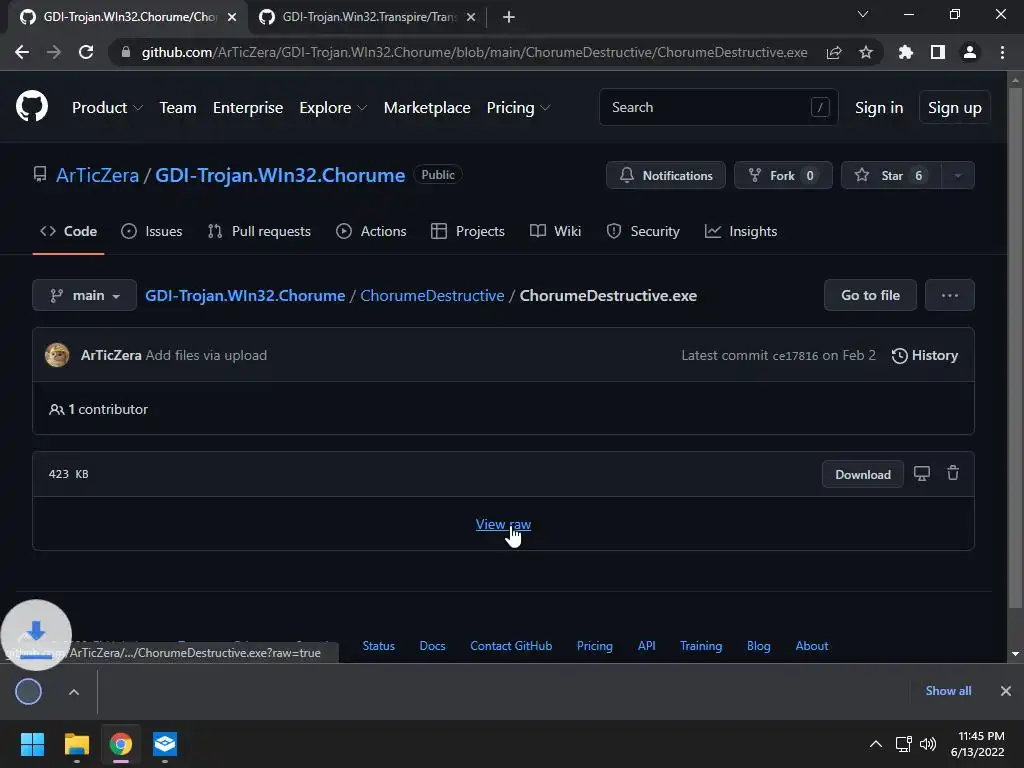
Task: Go forward using the browser forward arrow
Action: tap(54, 52)
